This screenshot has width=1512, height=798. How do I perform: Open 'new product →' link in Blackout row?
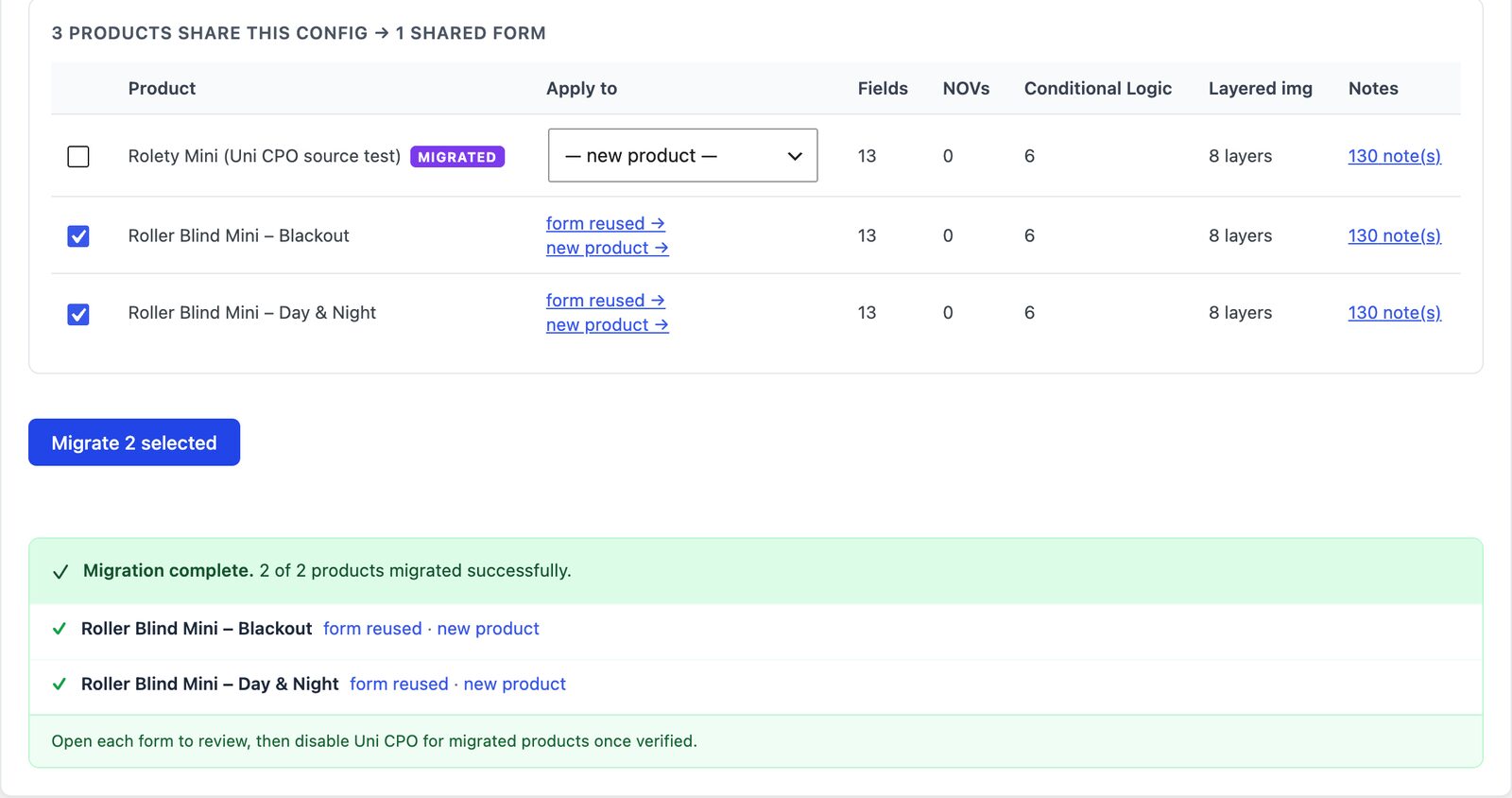pos(608,248)
